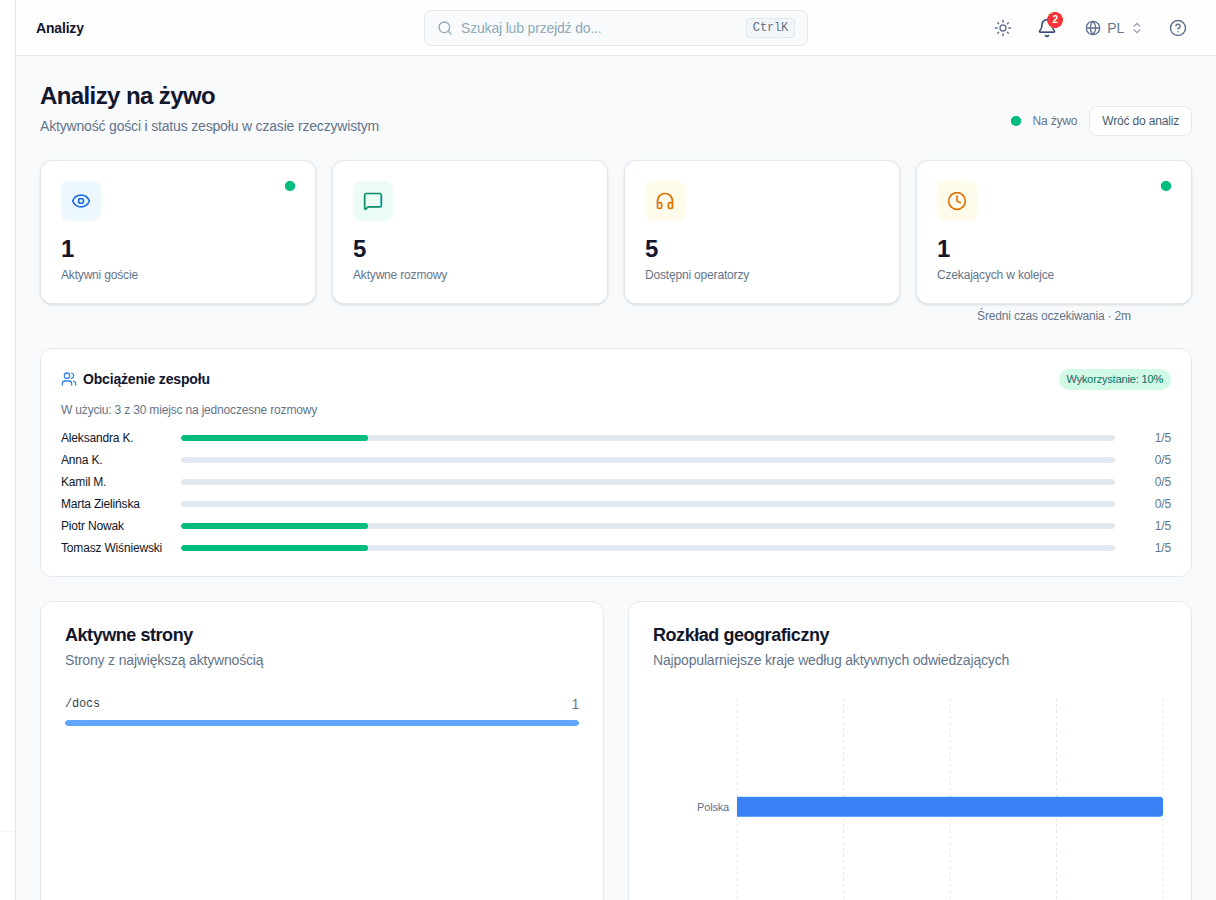This screenshot has height=900, width=1216.
Task: Click the headset icon for Dostępni operatorzy
Action: coord(665,201)
